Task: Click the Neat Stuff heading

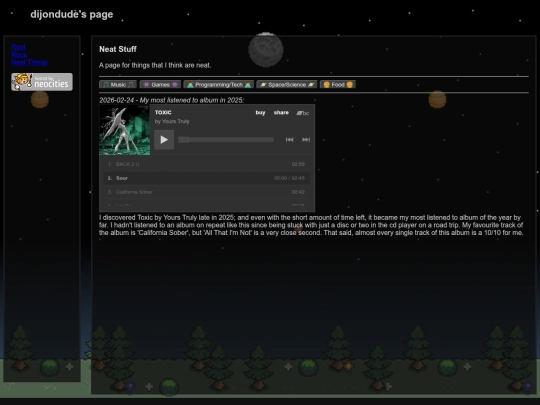Action: (118, 49)
